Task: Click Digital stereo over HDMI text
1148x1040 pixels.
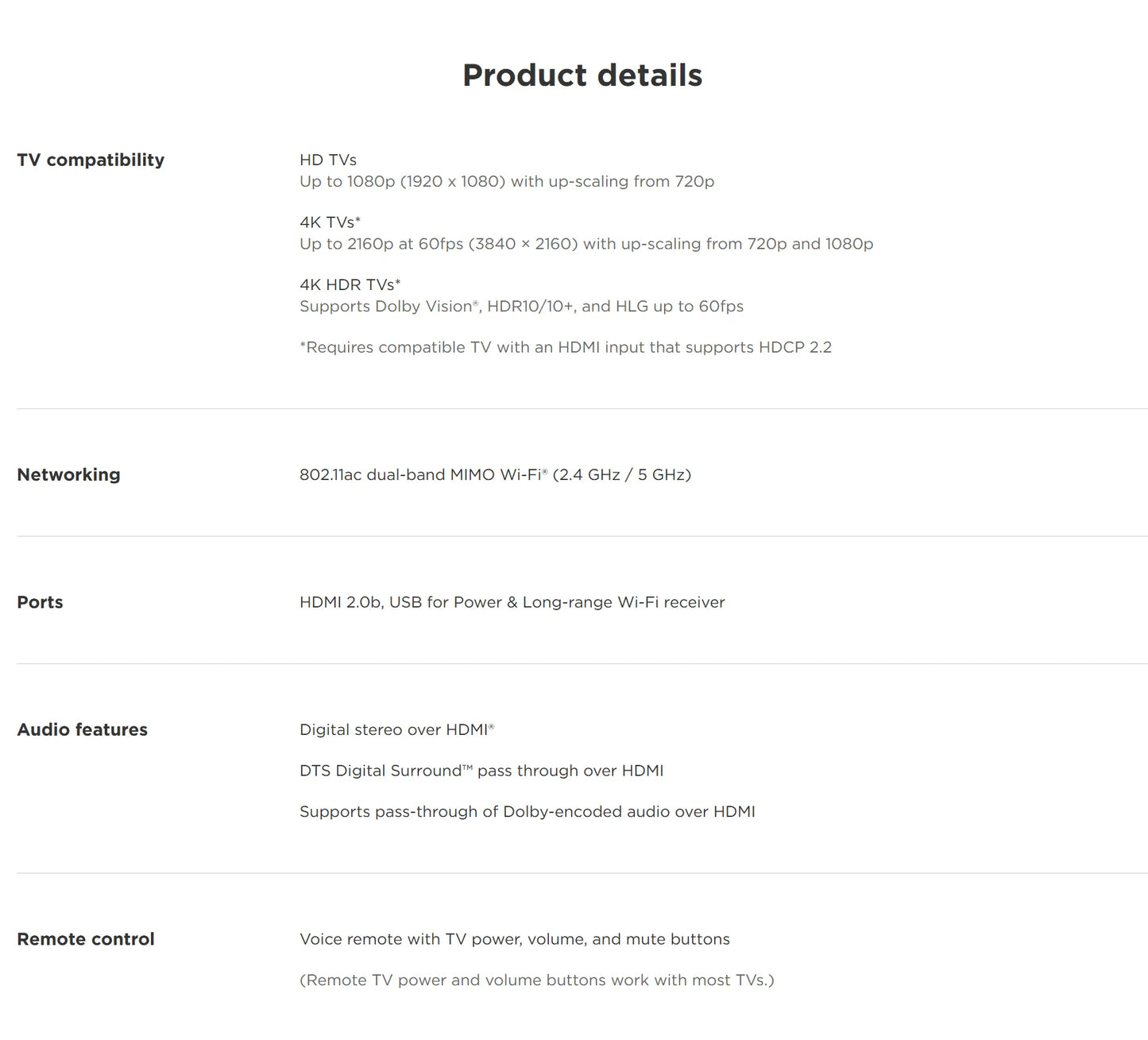Action: 396,729
